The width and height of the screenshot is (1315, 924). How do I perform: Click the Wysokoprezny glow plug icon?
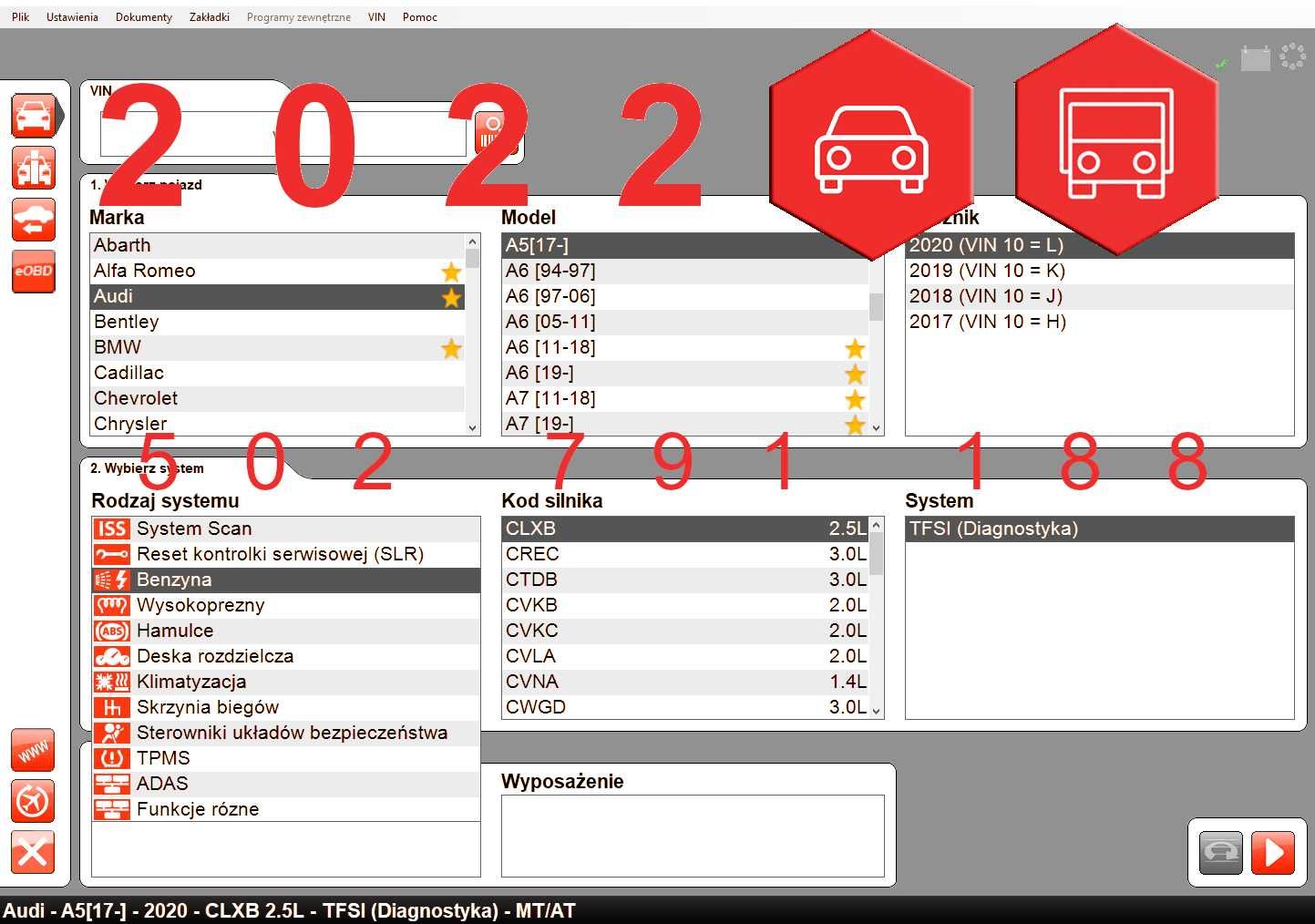(112, 605)
